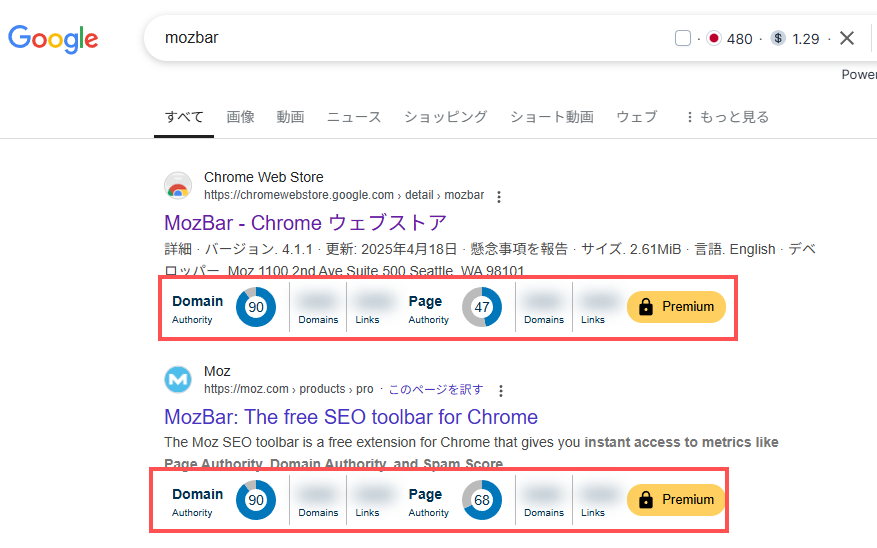Click the Moz favicon icon
Image resolution: width=877 pixels, height=548 pixels.
point(178,380)
